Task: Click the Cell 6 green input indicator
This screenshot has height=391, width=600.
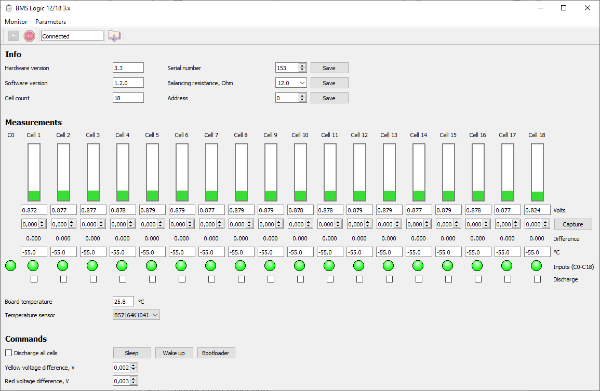Action: [x=181, y=266]
